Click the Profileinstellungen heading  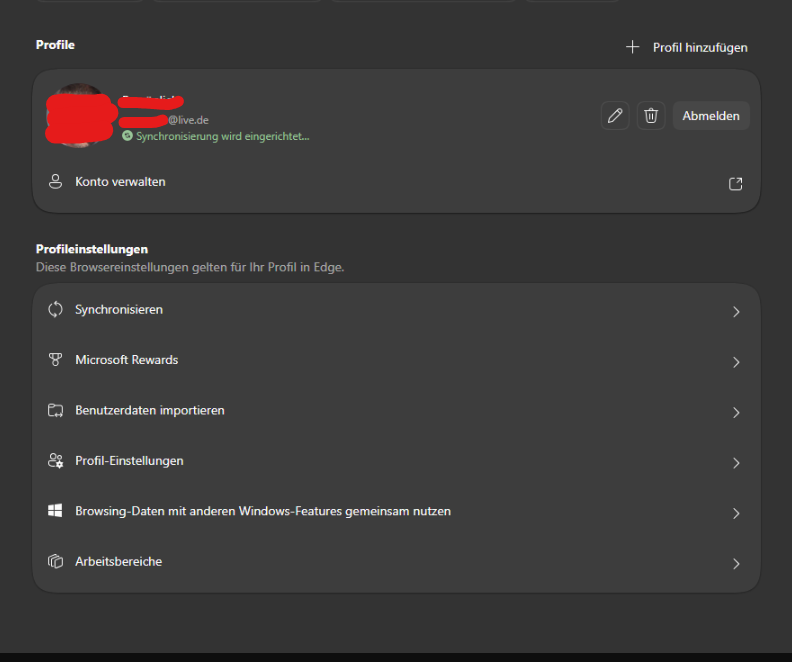pos(92,249)
